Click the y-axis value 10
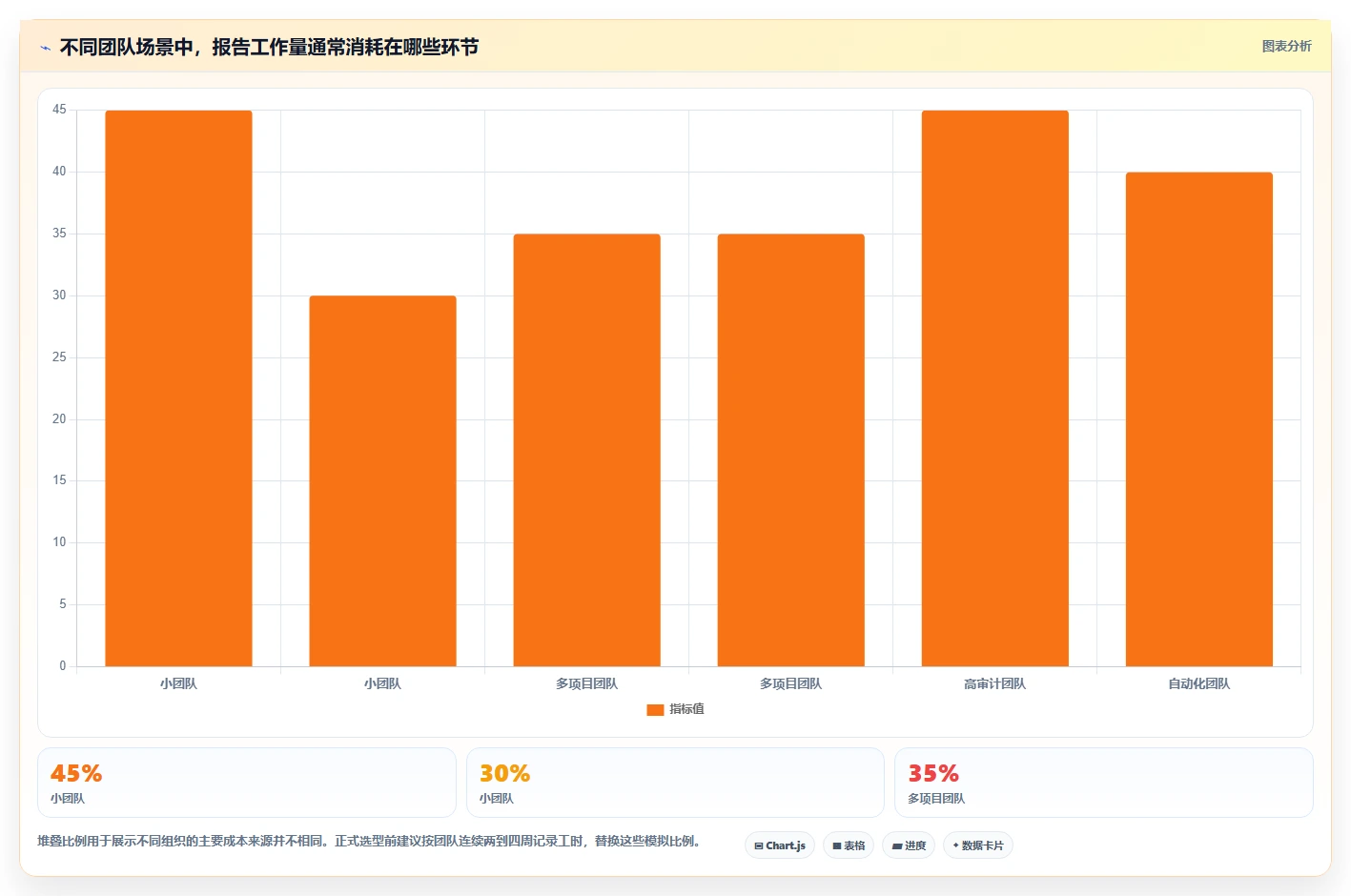This screenshot has height=896, width=1351. coord(59,542)
